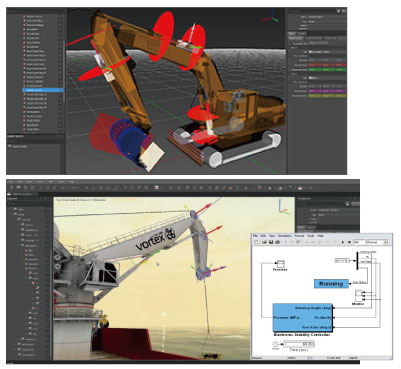The height and width of the screenshot is (369, 401).
Task: Click the new model icon in Simulink toolbar
Action: 256,242
